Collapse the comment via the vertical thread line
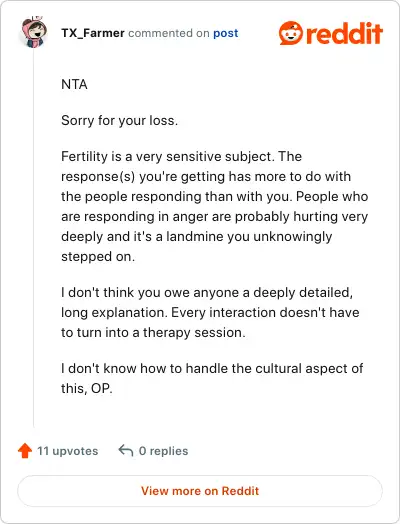Viewport: 400px width, 524px height. (x=33, y=238)
